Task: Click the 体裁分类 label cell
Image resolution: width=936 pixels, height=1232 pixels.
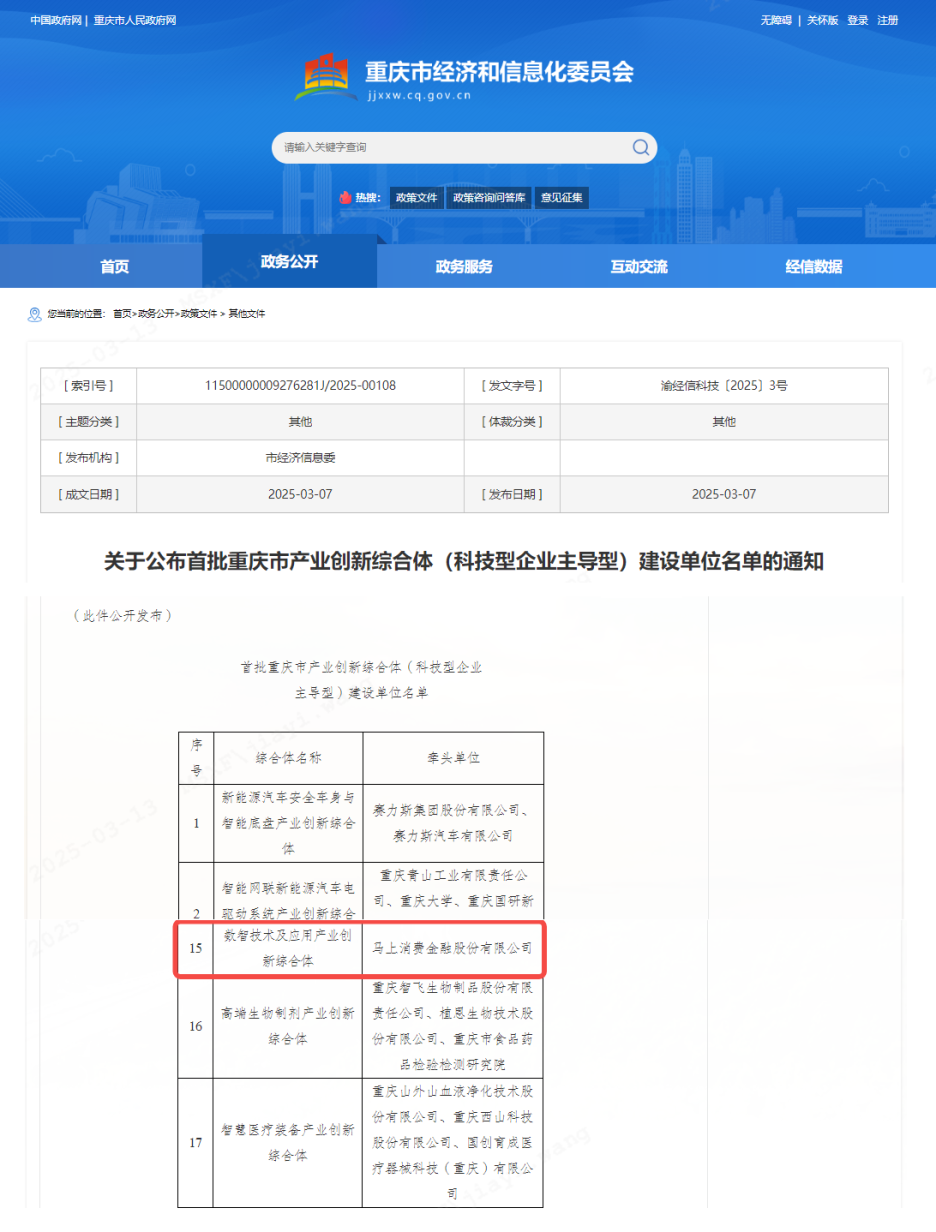Action: (512, 422)
